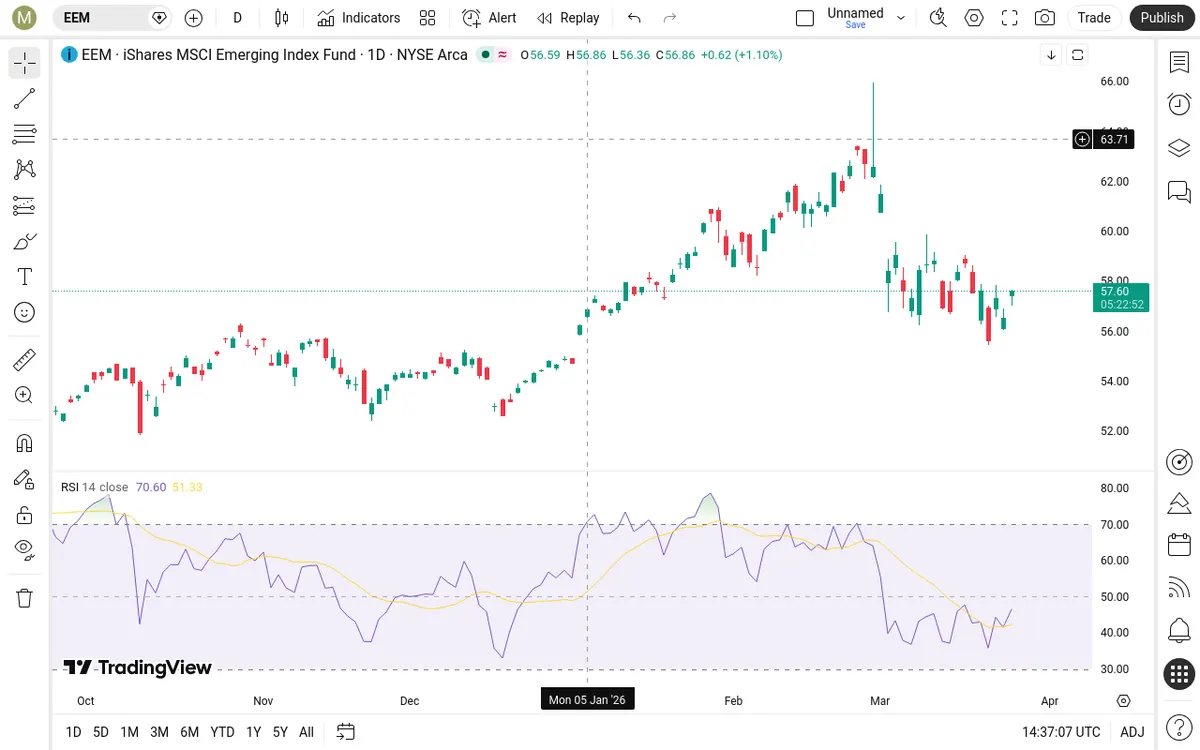This screenshot has width=1200, height=750.
Task: Click the zoom in tool
Action: (25, 395)
